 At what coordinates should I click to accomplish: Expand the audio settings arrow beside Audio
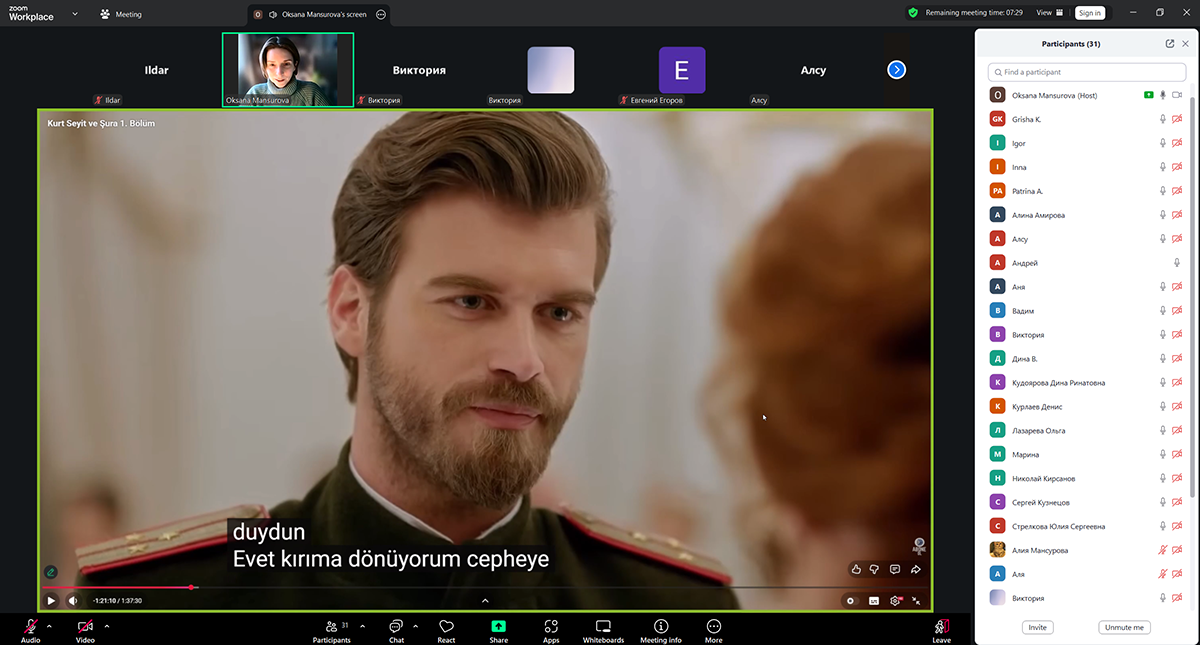[x=52, y=626]
